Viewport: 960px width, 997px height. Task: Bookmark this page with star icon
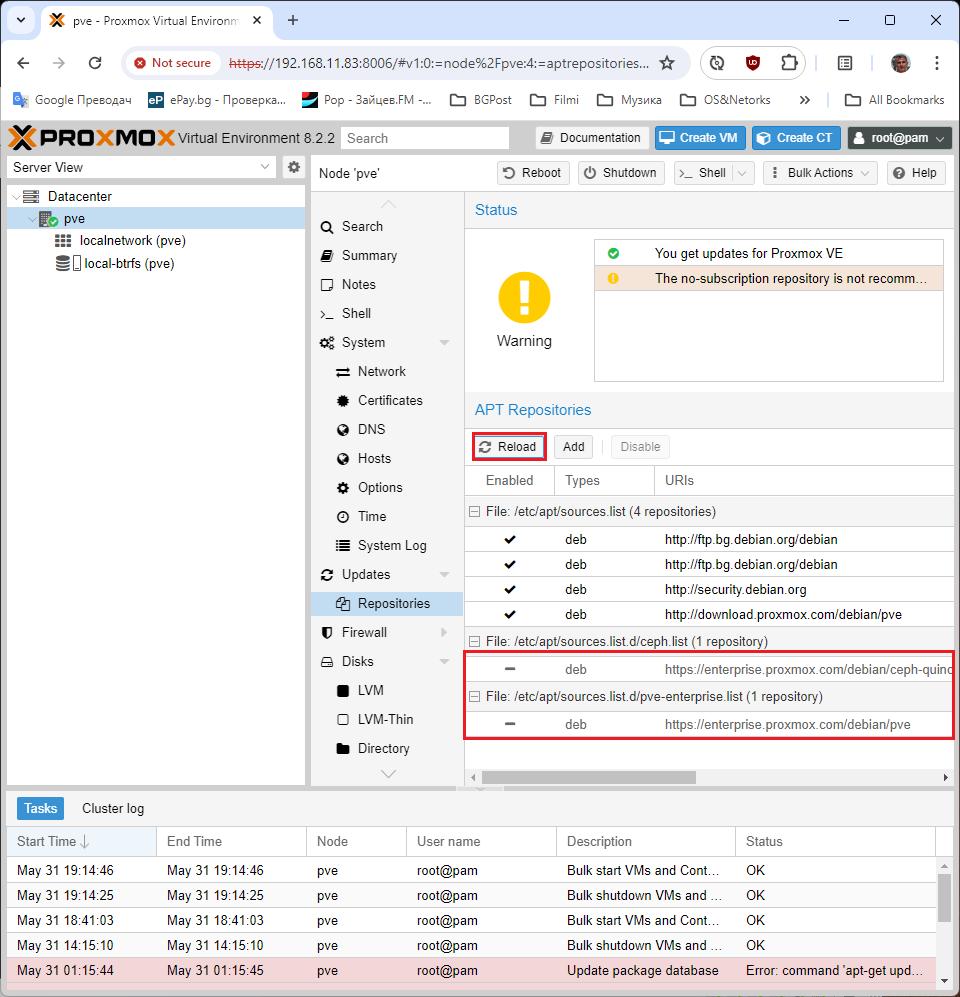(x=667, y=63)
